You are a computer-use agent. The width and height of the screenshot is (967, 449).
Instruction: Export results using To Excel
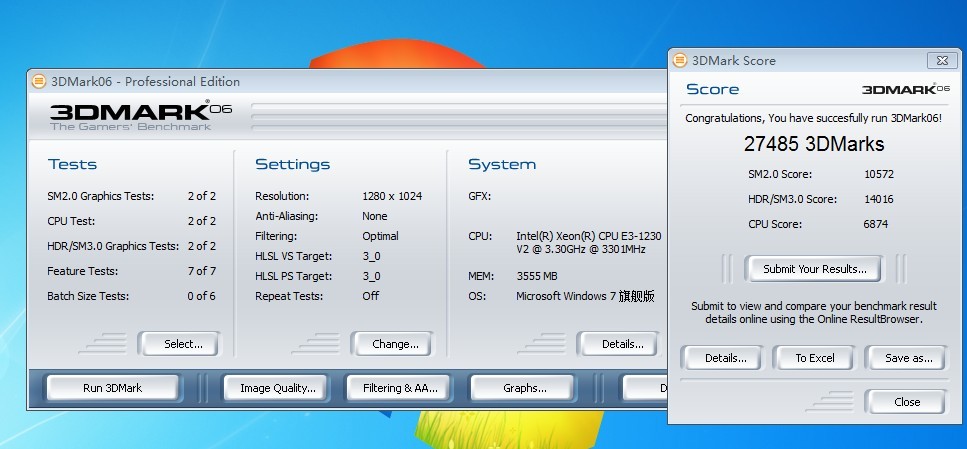814,358
